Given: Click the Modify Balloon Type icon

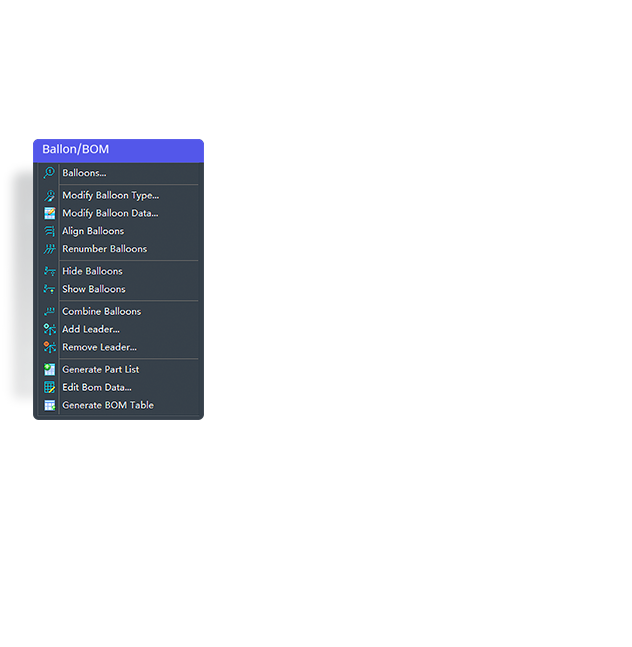Looking at the screenshot, I should 49,195.
